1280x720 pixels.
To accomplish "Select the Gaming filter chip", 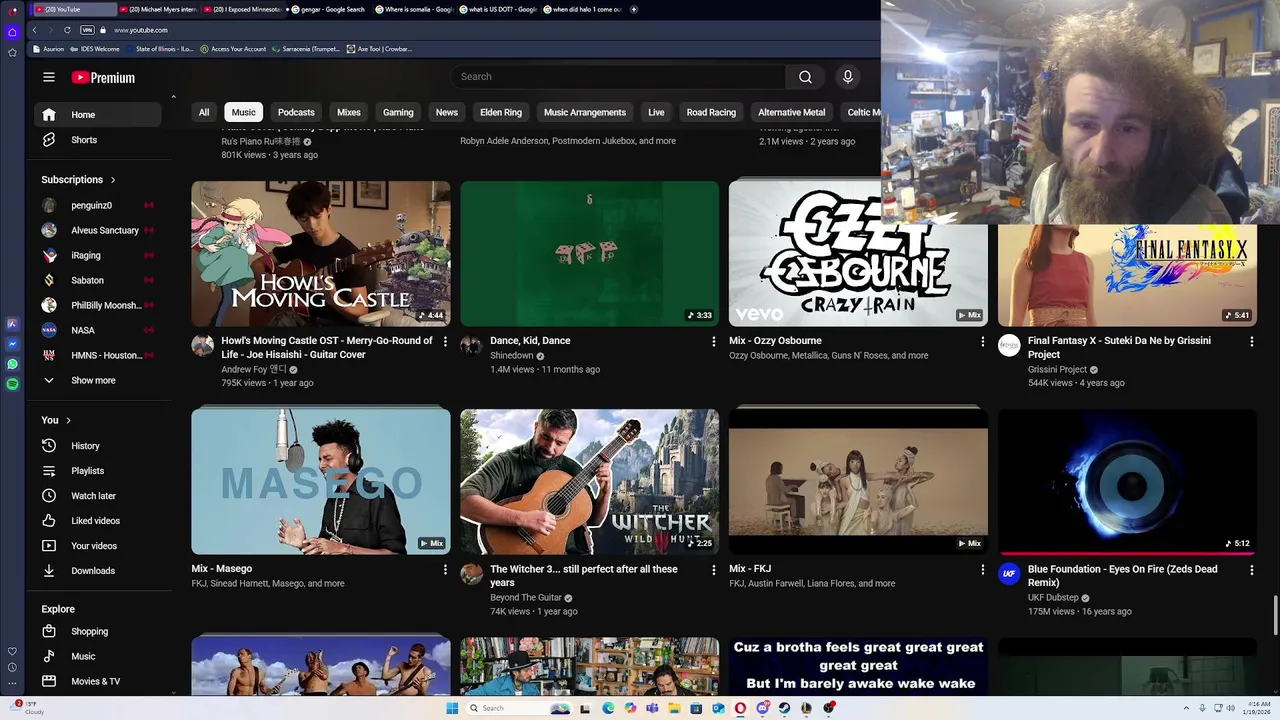I will point(398,112).
